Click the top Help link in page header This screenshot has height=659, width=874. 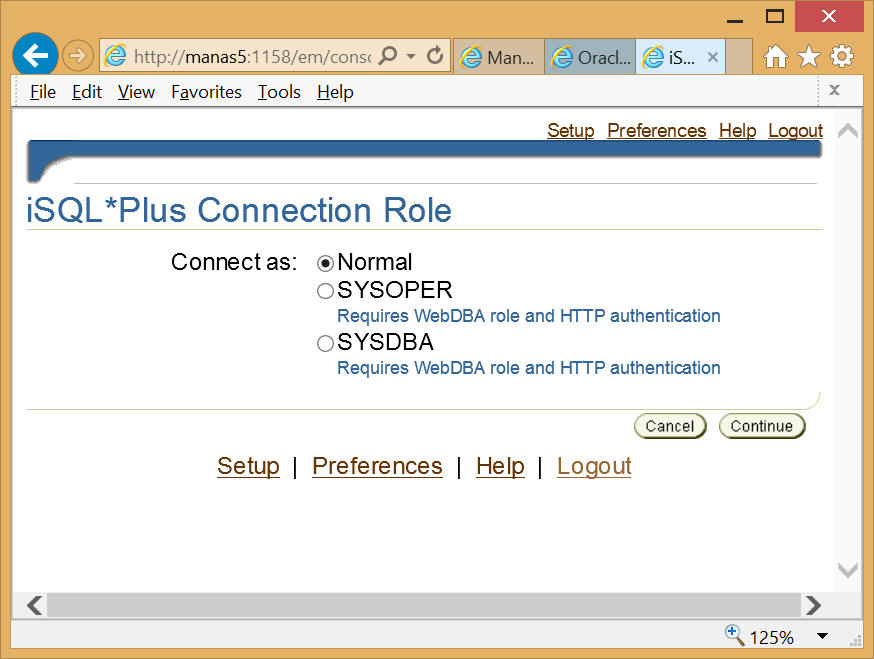737,130
